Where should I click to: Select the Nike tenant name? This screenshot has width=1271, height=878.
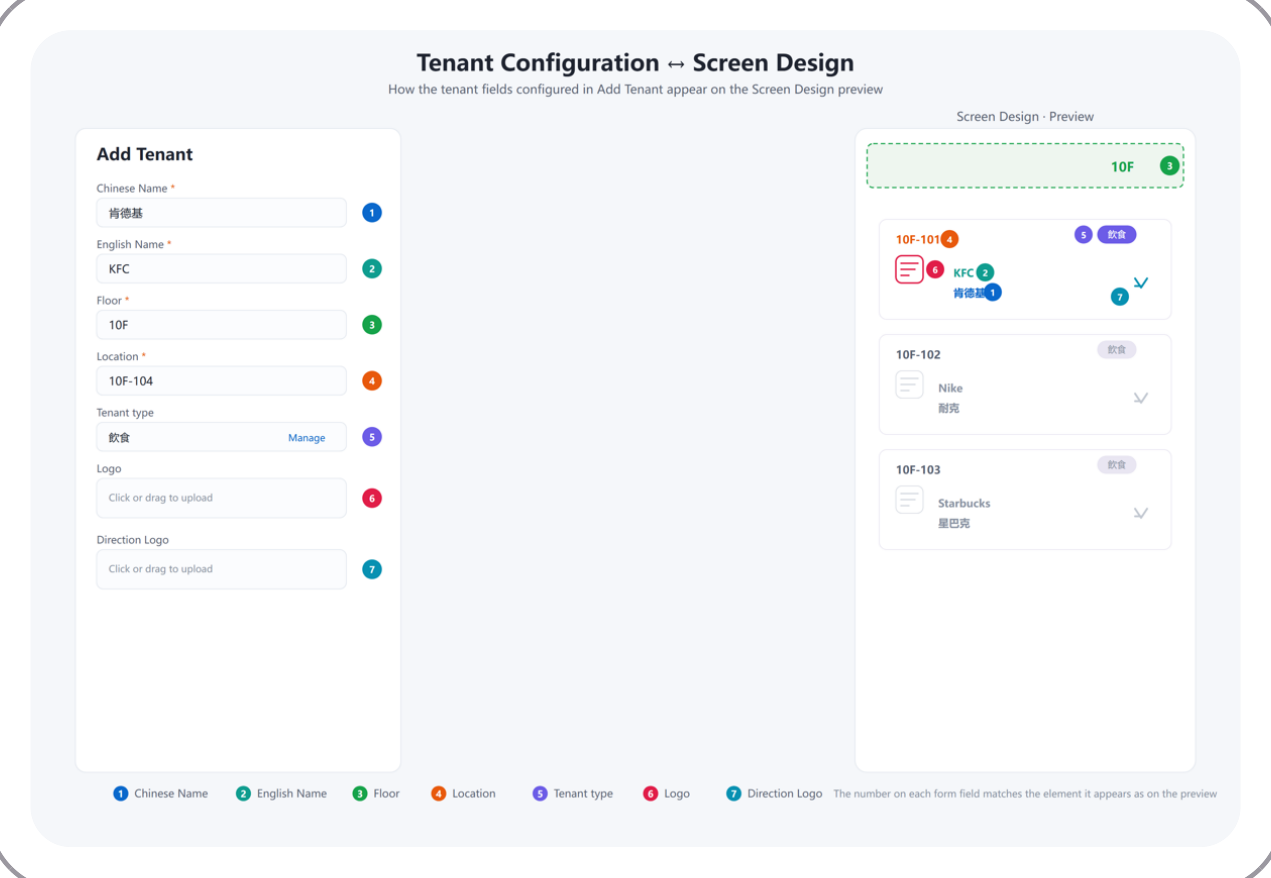coord(950,388)
